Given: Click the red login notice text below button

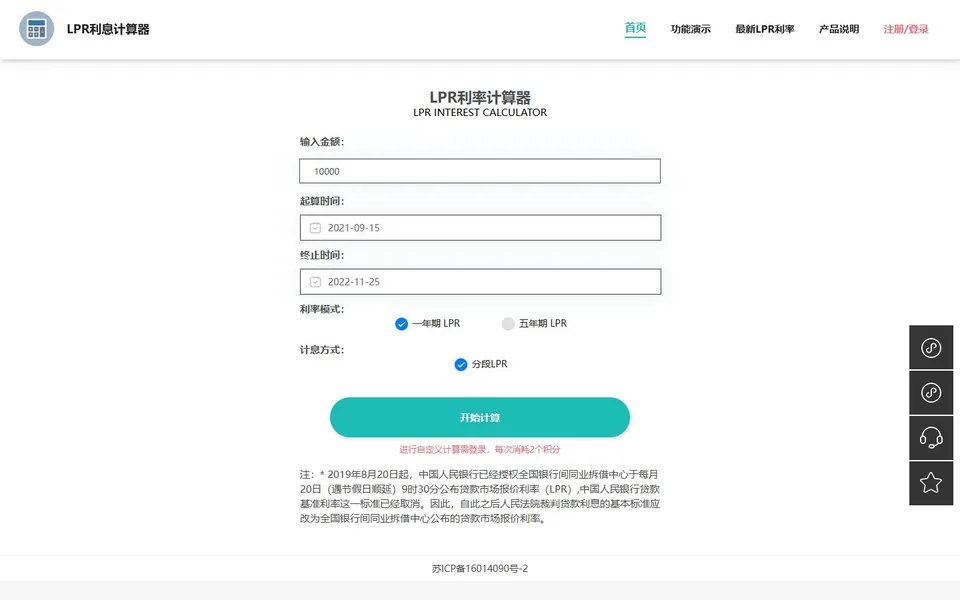Looking at the screenshot, I should click(479, 449).
